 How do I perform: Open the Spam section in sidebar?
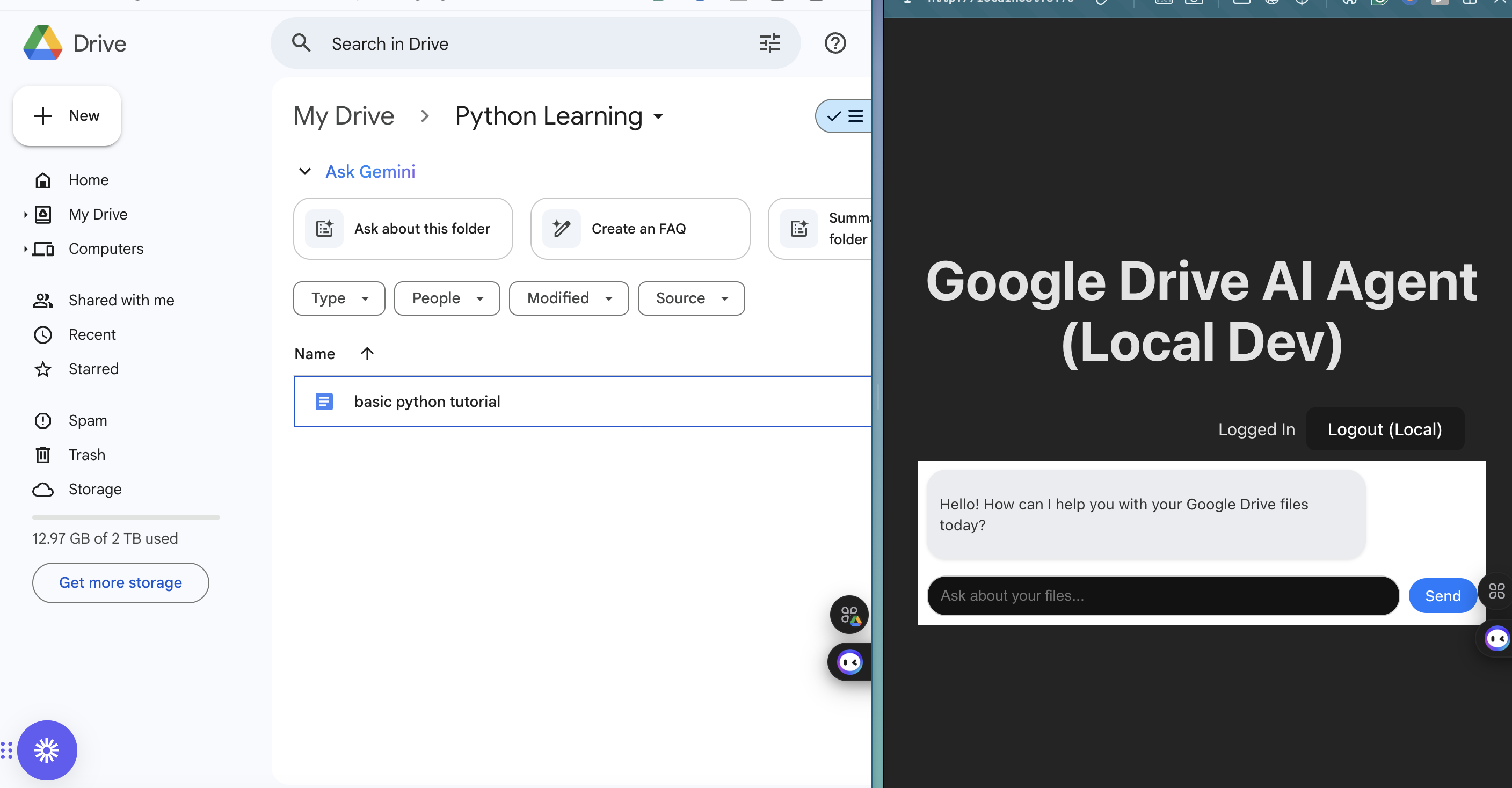click(x=88, y=420)
